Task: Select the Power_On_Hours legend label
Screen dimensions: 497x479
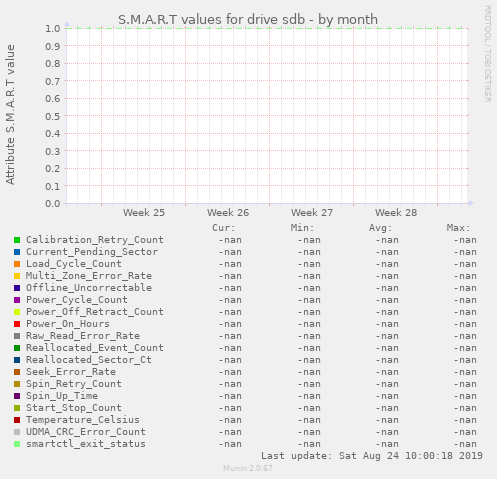Action: (x=68, y=324)
